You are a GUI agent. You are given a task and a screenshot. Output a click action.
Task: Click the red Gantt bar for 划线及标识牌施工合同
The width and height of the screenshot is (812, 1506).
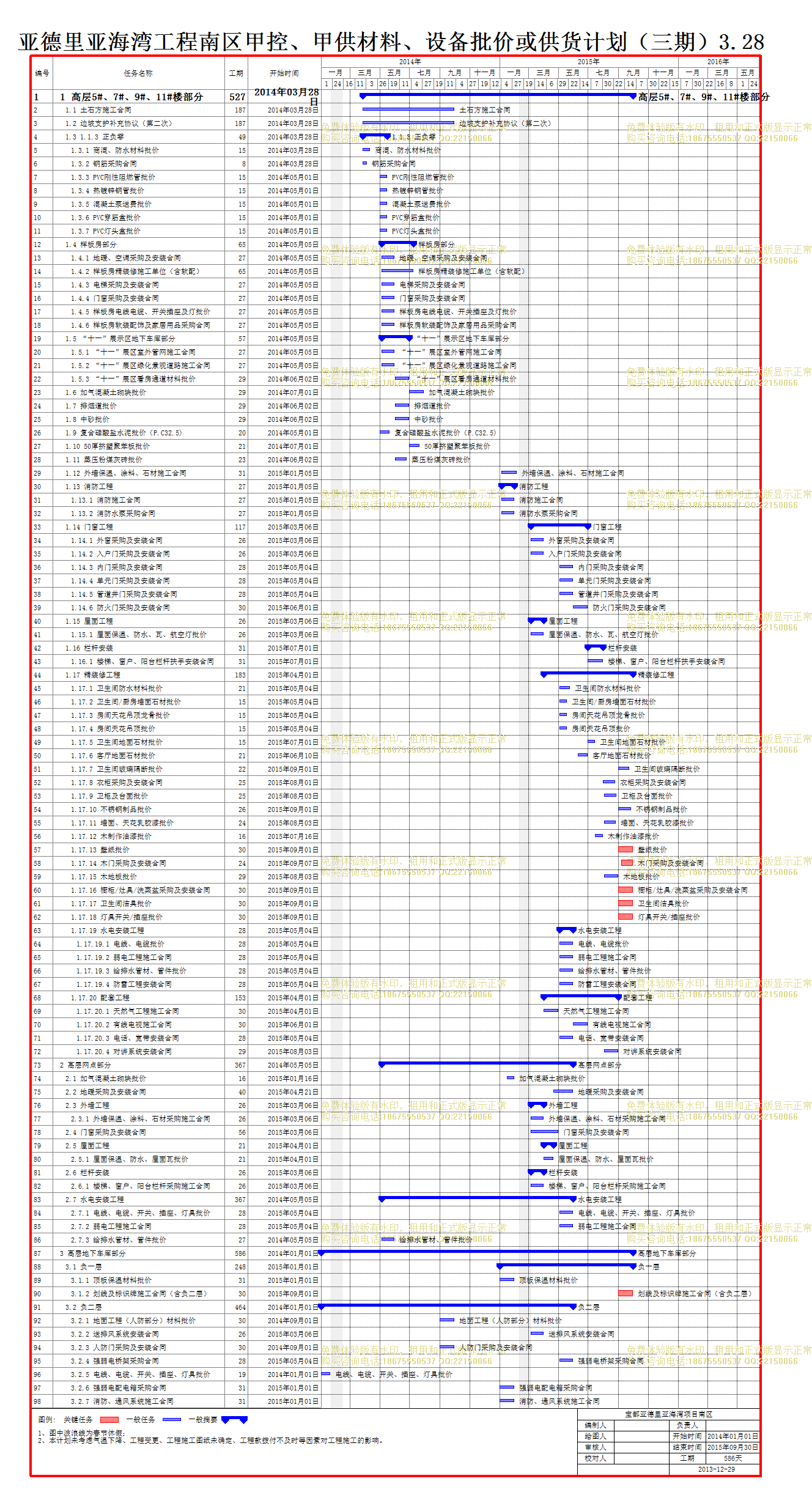tap(626, 1293)
